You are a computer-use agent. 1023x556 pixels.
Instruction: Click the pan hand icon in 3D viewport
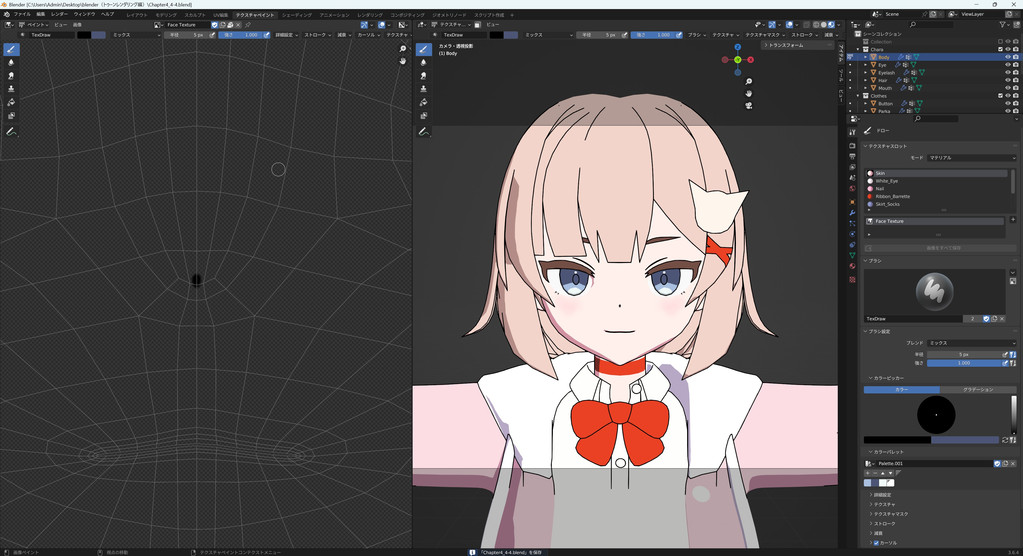[750, 93]
